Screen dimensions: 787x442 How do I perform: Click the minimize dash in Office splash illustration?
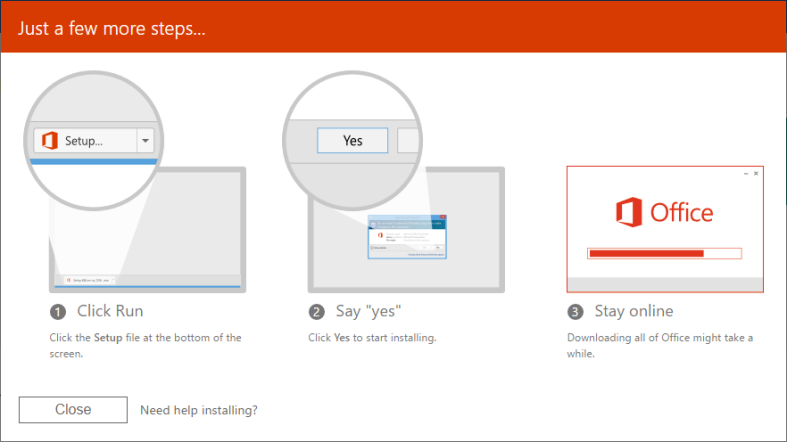(746, 174)
